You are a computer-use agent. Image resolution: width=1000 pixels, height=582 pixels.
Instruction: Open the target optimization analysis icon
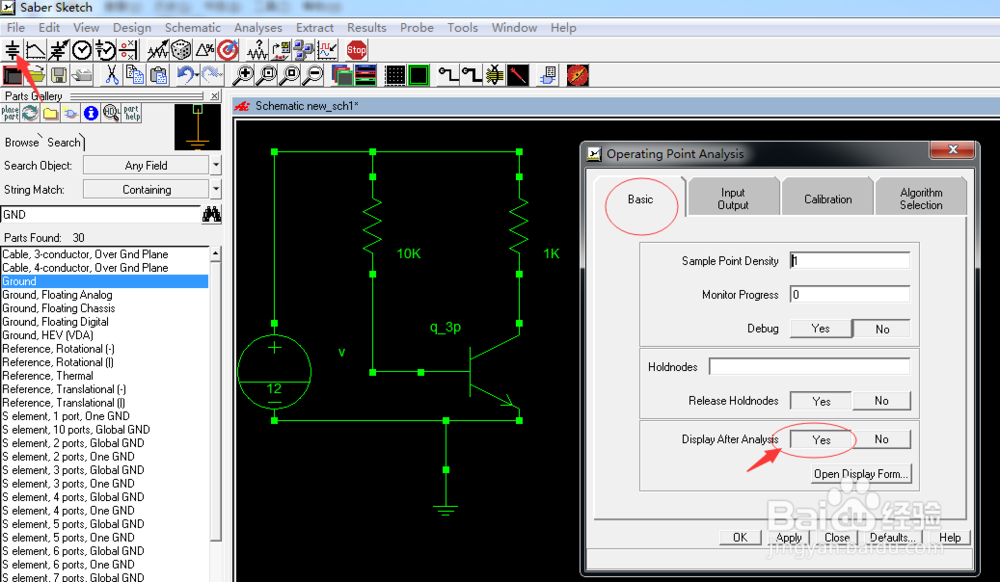point(228,50)
